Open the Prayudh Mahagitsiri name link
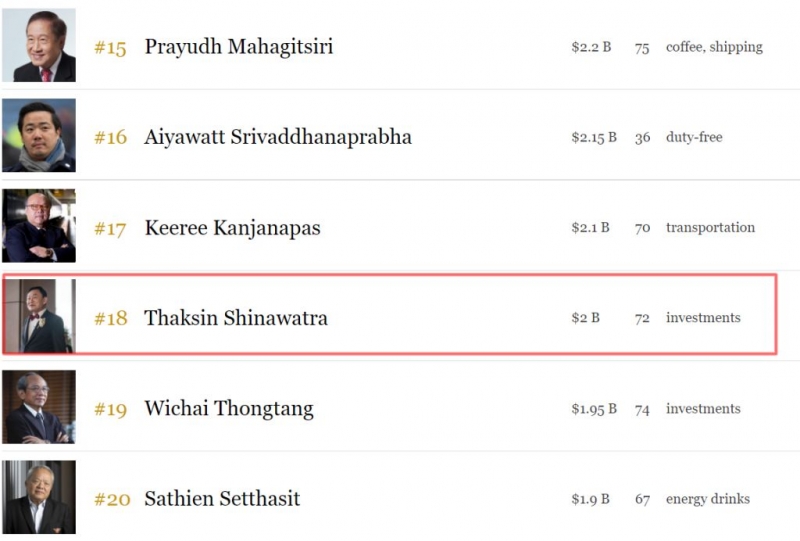The width and height of the screenshot is (800, 541). pos(239,47)
